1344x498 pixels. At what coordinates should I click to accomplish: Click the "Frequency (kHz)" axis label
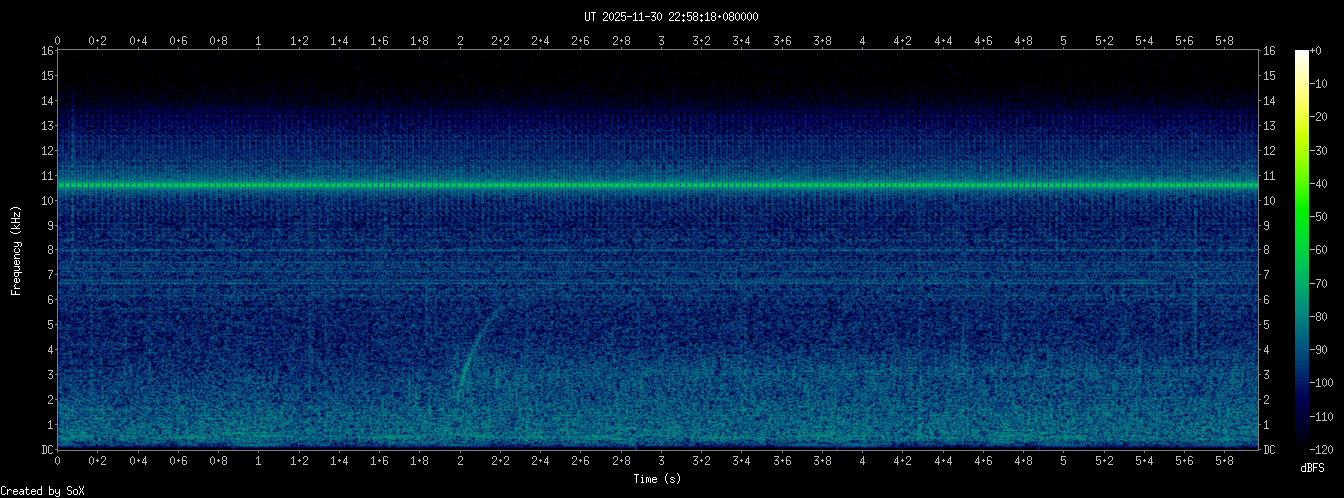point(16,250)
